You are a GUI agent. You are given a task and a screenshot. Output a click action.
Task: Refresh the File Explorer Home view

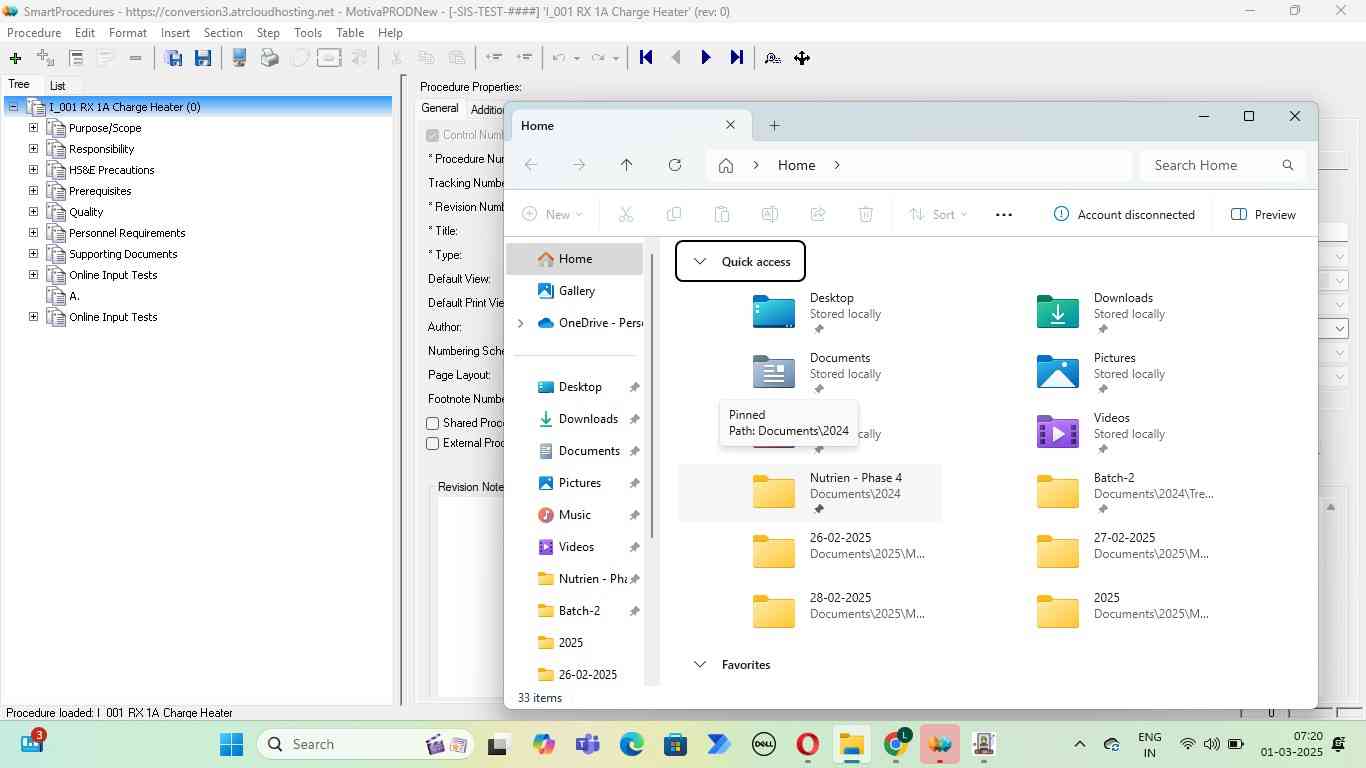675,165
